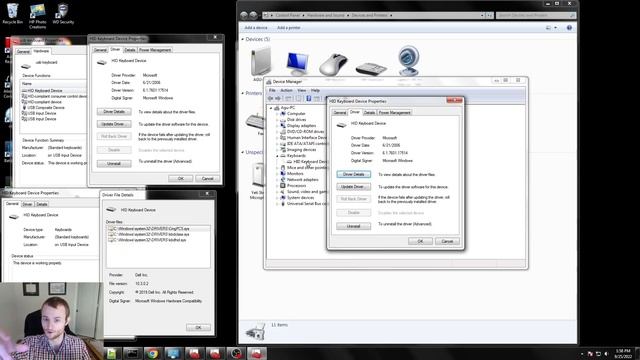The width and height of the screenshot is (640, 360).
Task: Select HID-compliant consumer control device row
Action: [54, 96]
